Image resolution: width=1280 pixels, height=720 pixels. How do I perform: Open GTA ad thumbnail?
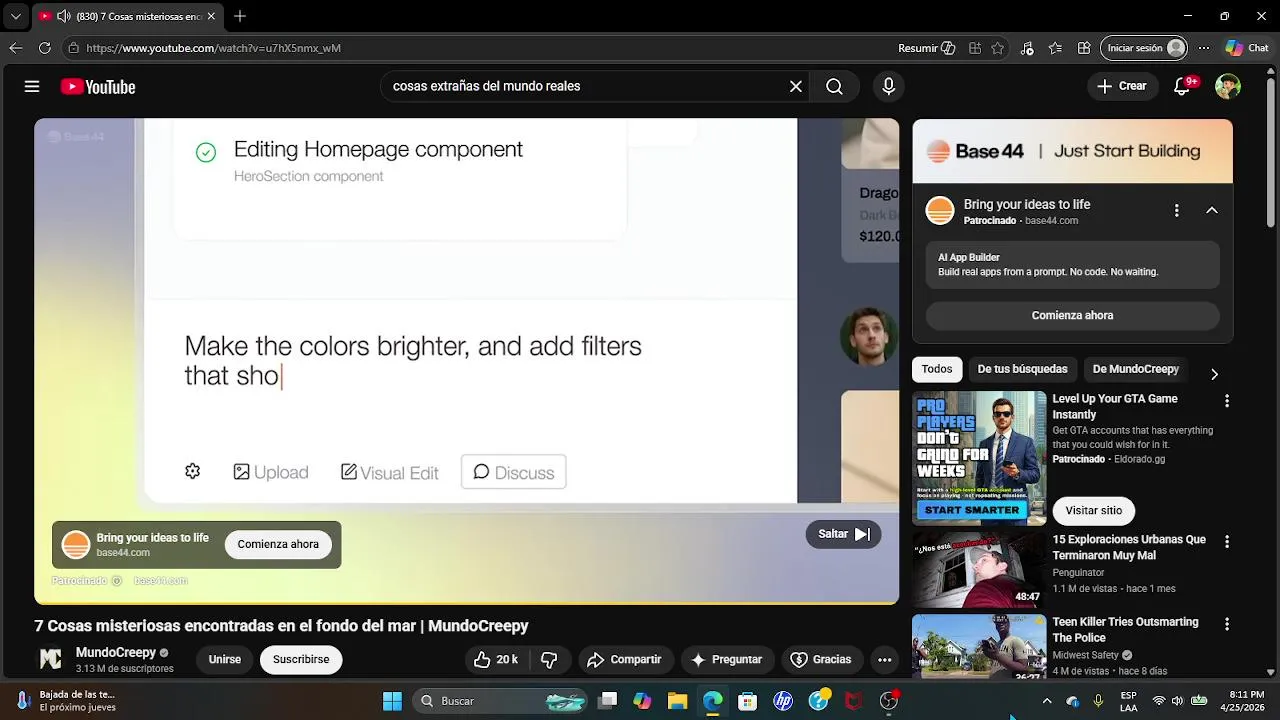click(979, 458)
